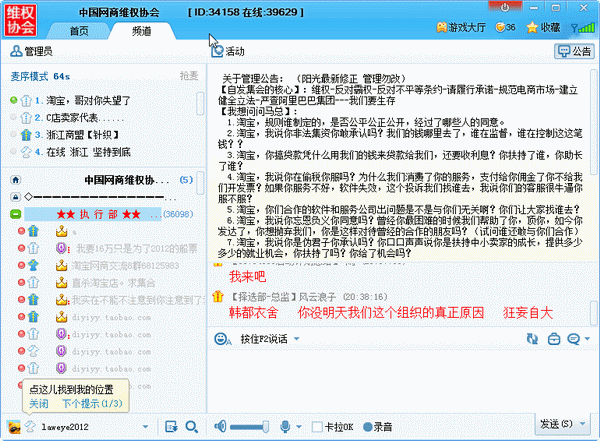The height and width of the screenshot is (441, 600).
Task: Click the announcement panel scrollbar
Action: 593,122
